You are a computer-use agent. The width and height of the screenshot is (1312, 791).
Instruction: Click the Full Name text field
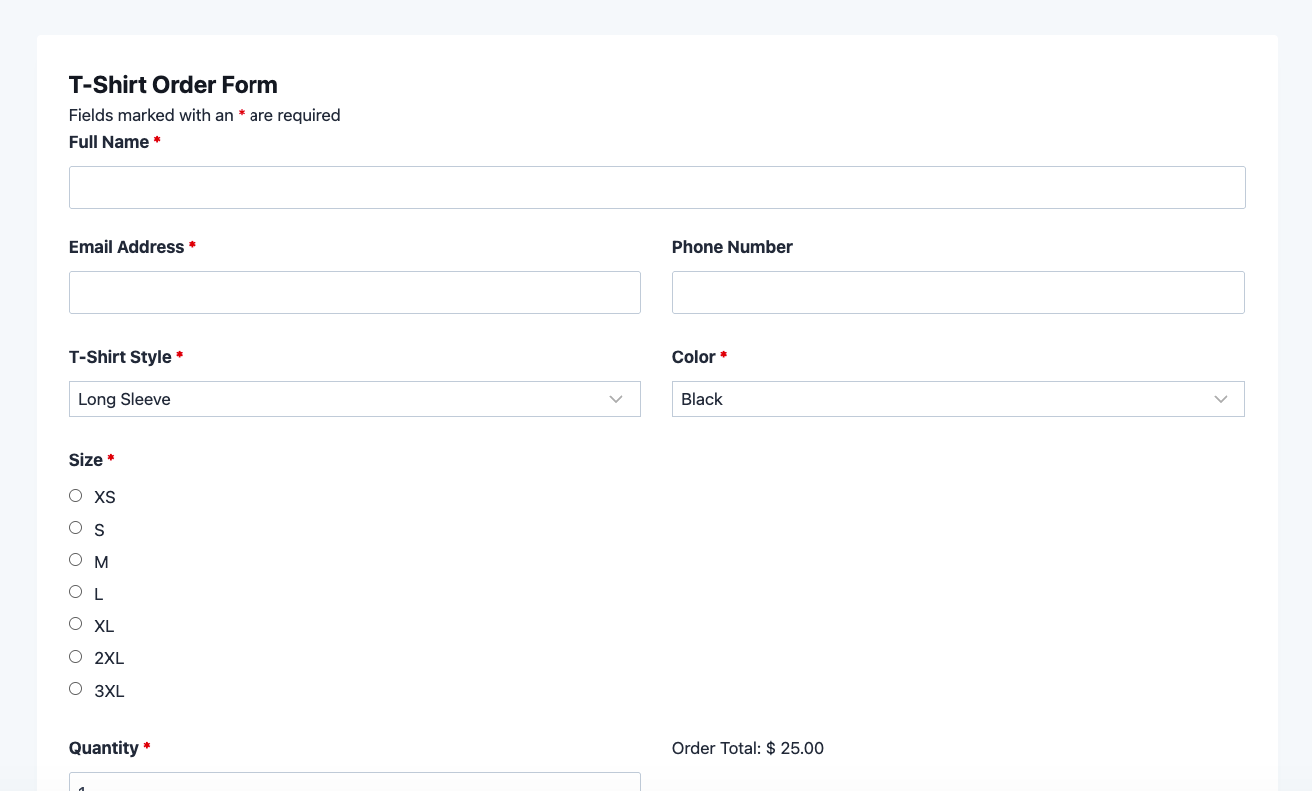point(656,187)
